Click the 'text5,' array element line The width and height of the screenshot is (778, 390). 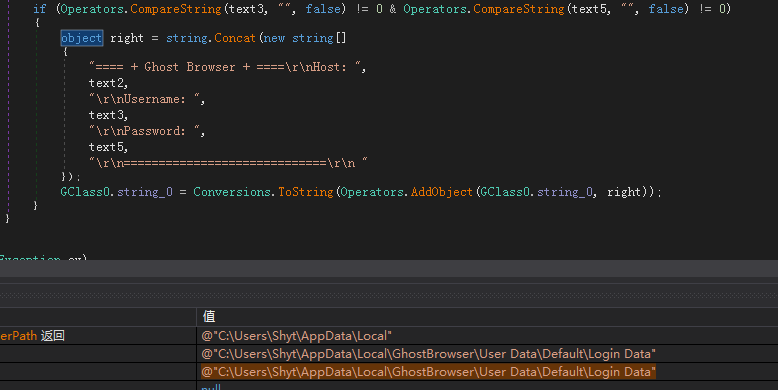click(109, 147)
